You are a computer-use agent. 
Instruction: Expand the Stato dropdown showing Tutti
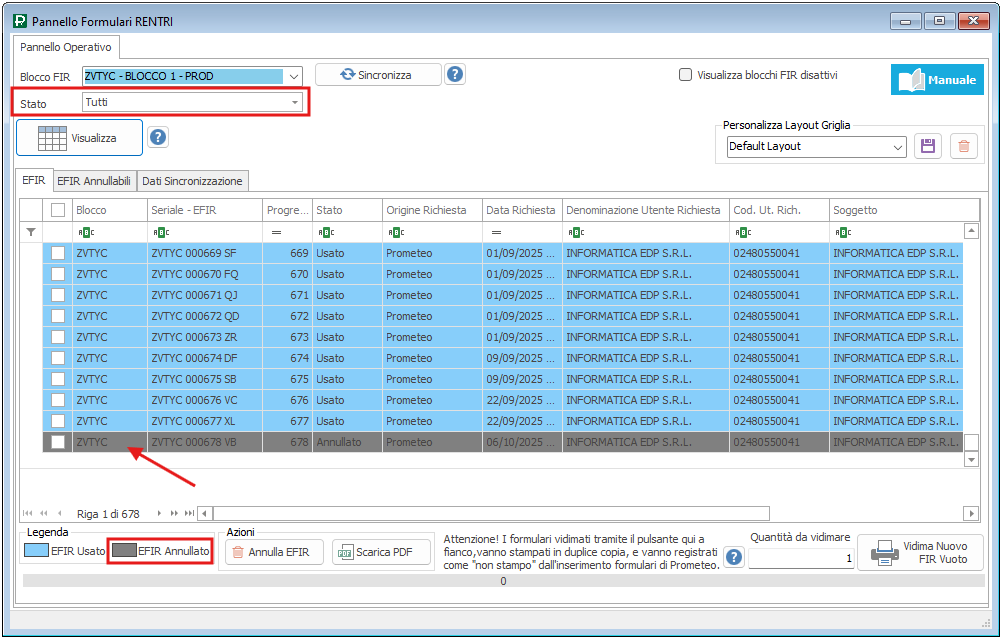pos(295,102)
